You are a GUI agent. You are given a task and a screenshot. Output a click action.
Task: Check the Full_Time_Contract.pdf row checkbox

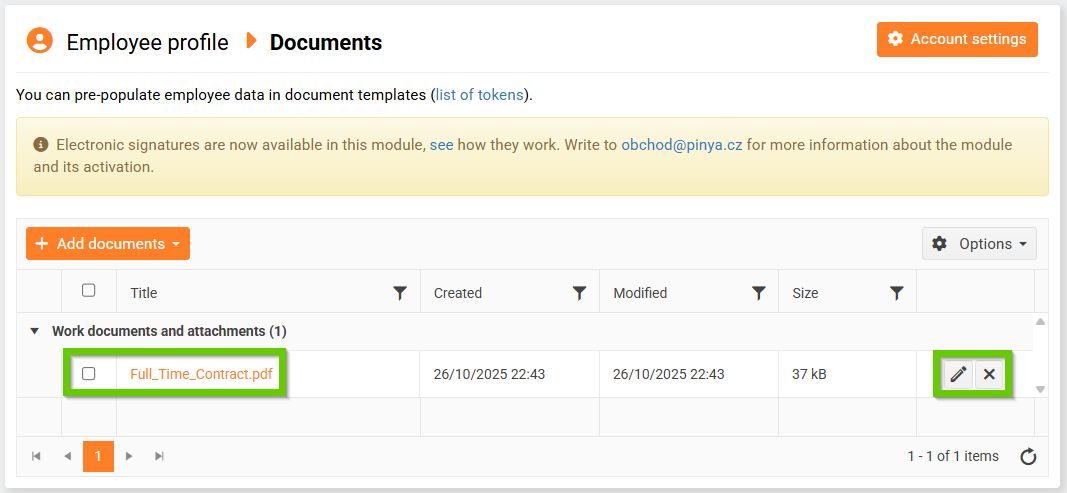click(89, 374)
